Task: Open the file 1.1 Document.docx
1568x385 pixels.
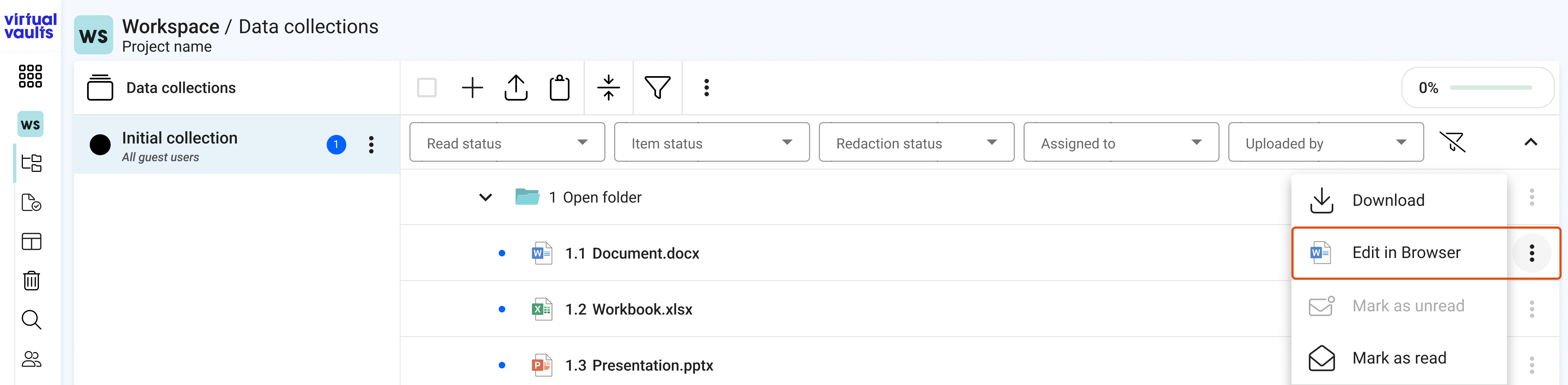Action: [632, 254]
